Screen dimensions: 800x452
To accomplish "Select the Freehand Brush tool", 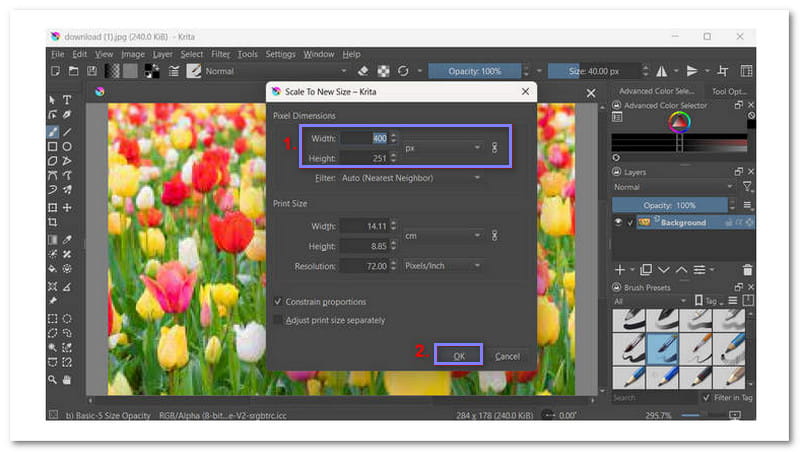I will point(52,131).
